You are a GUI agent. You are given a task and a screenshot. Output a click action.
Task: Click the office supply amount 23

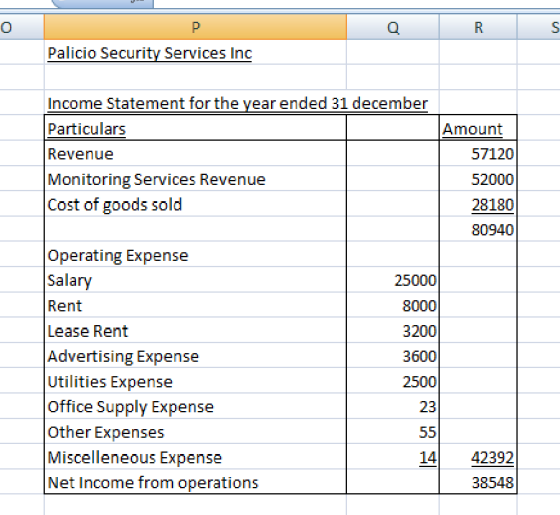pyautogui.click(x=393, y=406)
